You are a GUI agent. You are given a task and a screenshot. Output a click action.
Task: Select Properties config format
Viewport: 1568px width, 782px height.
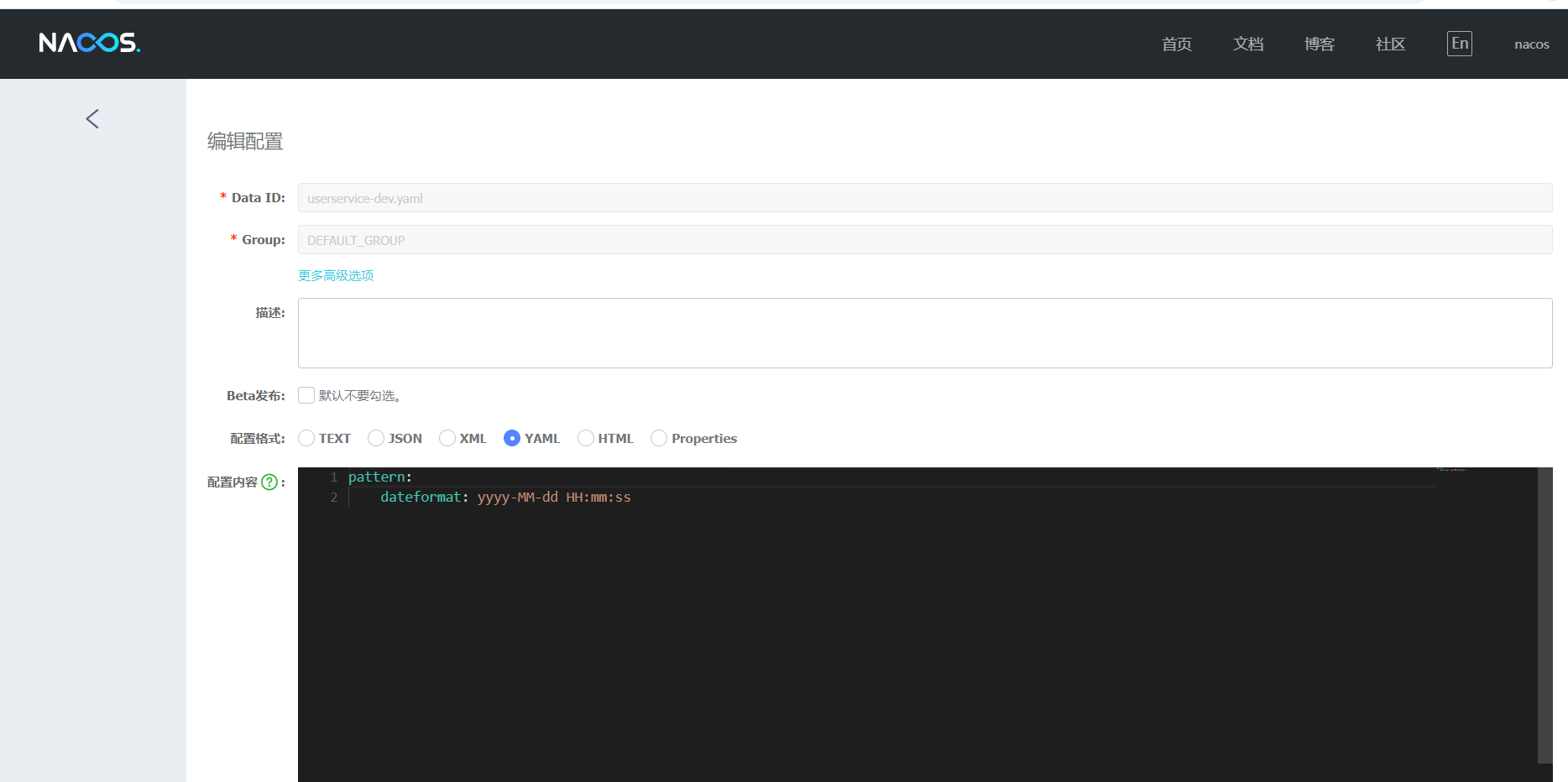pos(659,438)
